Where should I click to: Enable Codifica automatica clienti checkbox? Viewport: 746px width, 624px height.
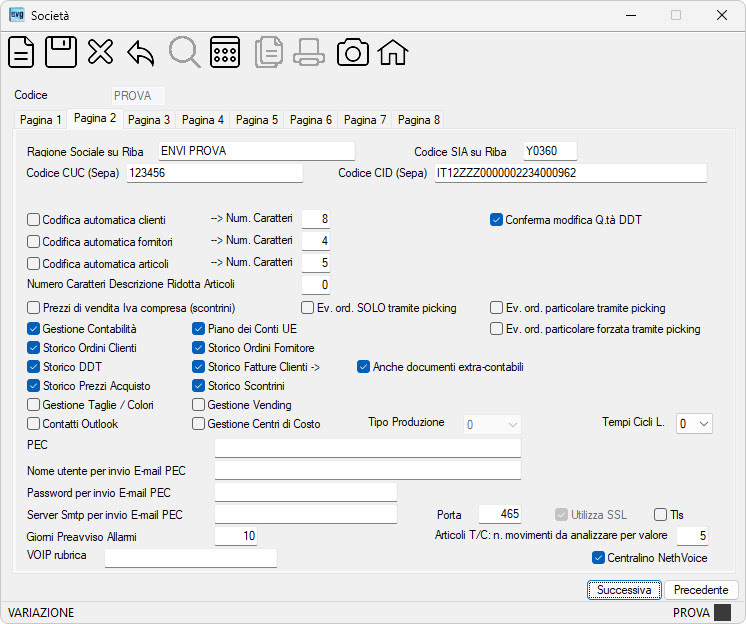(33, 220)
